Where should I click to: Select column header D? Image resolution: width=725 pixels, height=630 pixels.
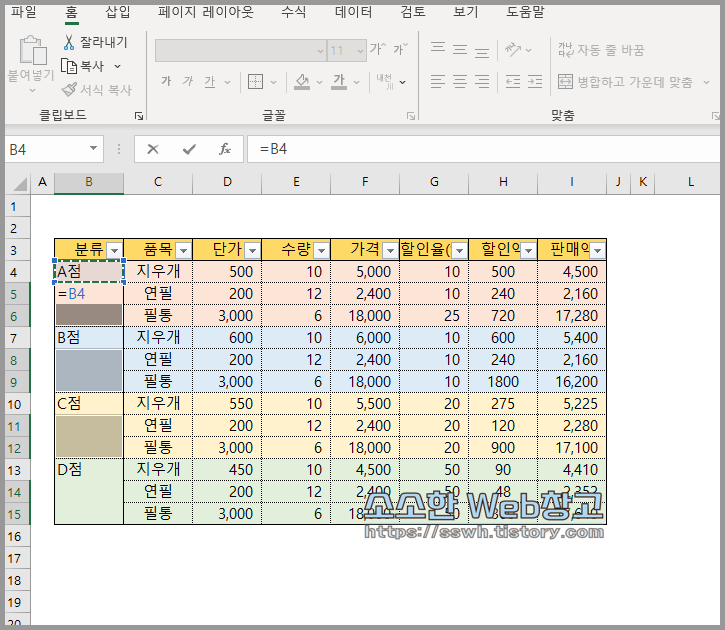tap(227, 182)
